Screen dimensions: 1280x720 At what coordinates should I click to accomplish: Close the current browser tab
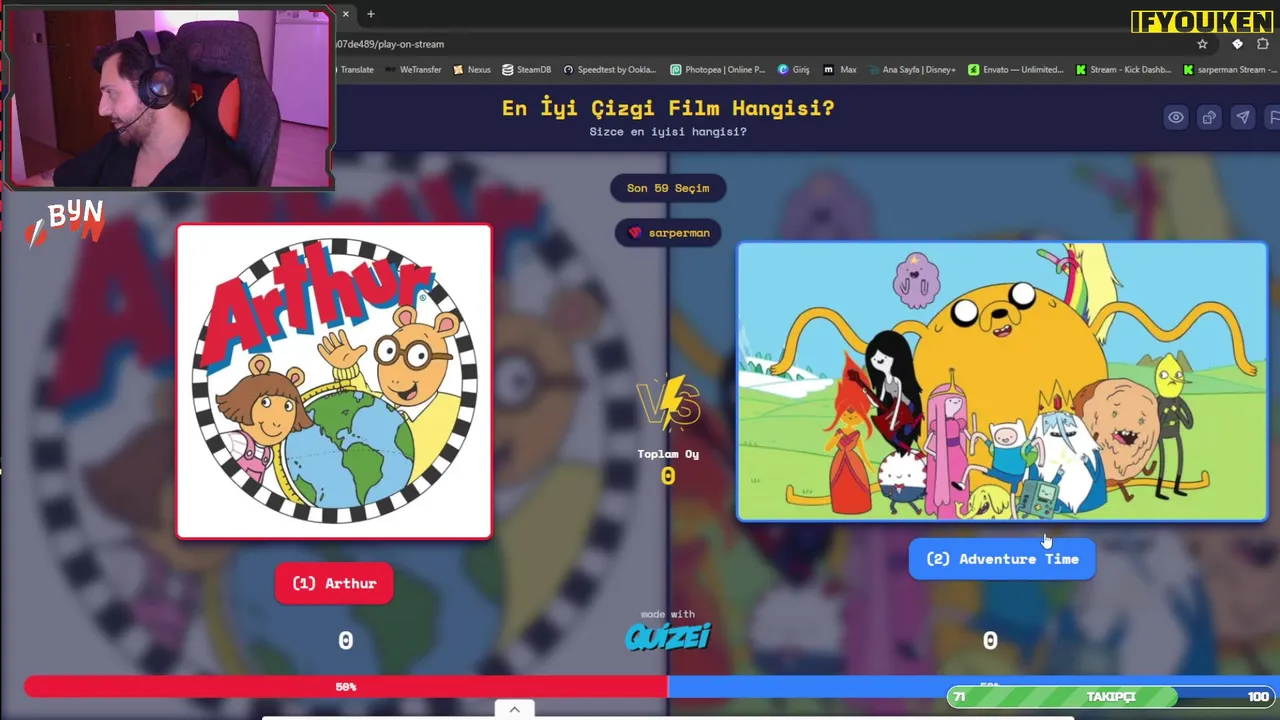(x=346, y=14)
